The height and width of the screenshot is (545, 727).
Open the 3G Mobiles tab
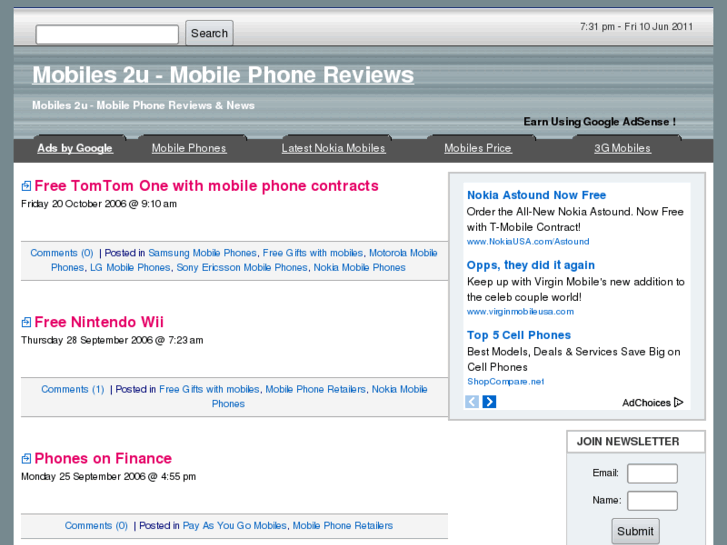[623, 148]
